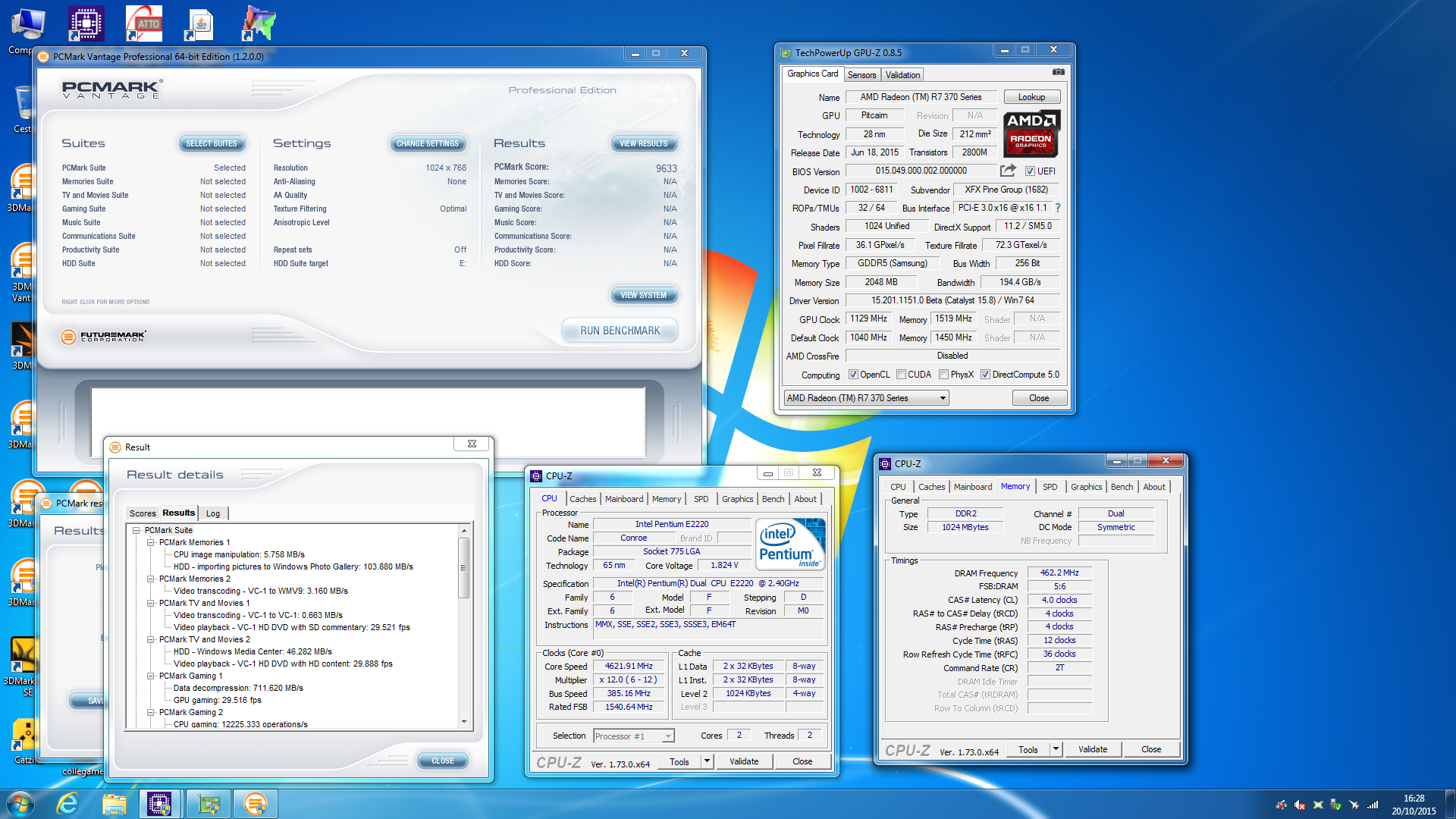Switch to GPU-Z via taskbar button

click(208, 804)
